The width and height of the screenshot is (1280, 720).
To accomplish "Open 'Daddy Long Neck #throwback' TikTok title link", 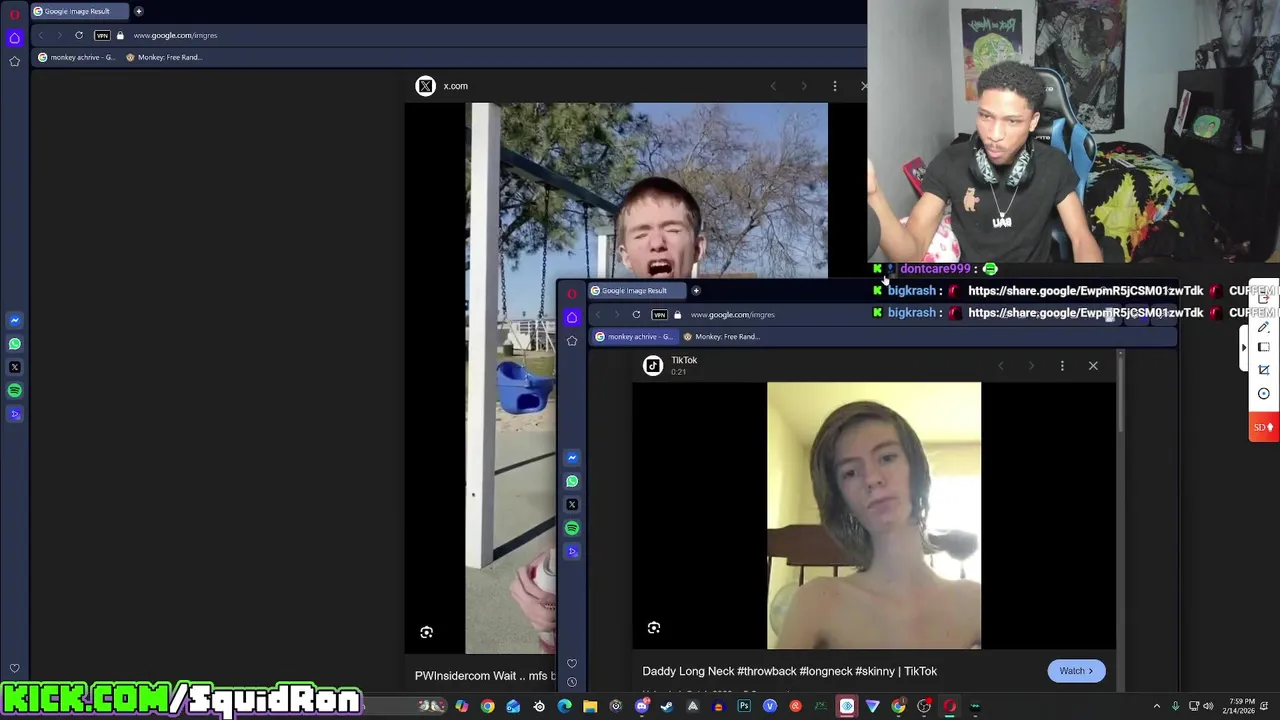I will pyautogui.click(x=790, y=671).
